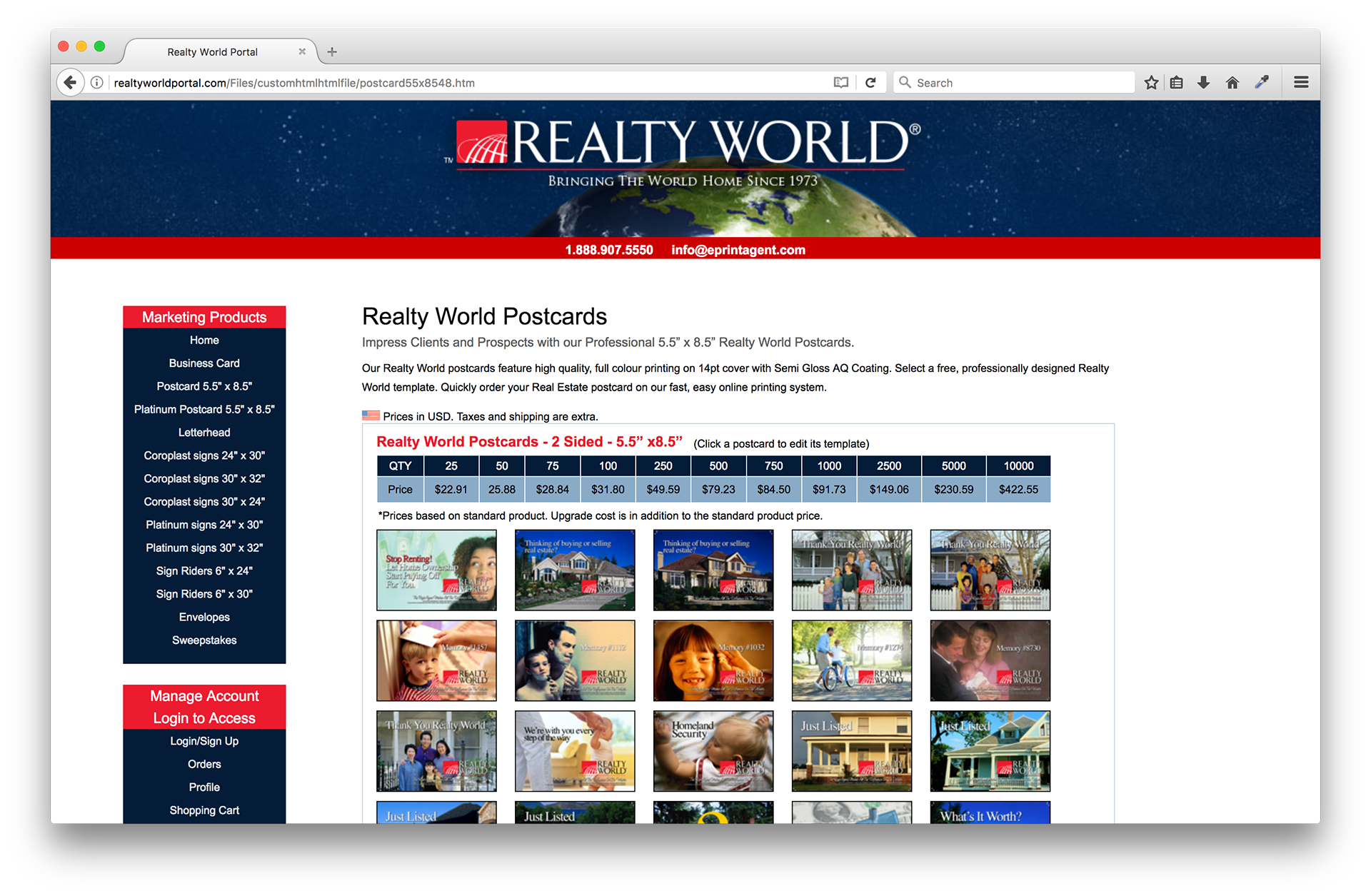Viewport: 1371px width, 896px height.
Task: Open Sweepstakes menu item
Action: 204,640
